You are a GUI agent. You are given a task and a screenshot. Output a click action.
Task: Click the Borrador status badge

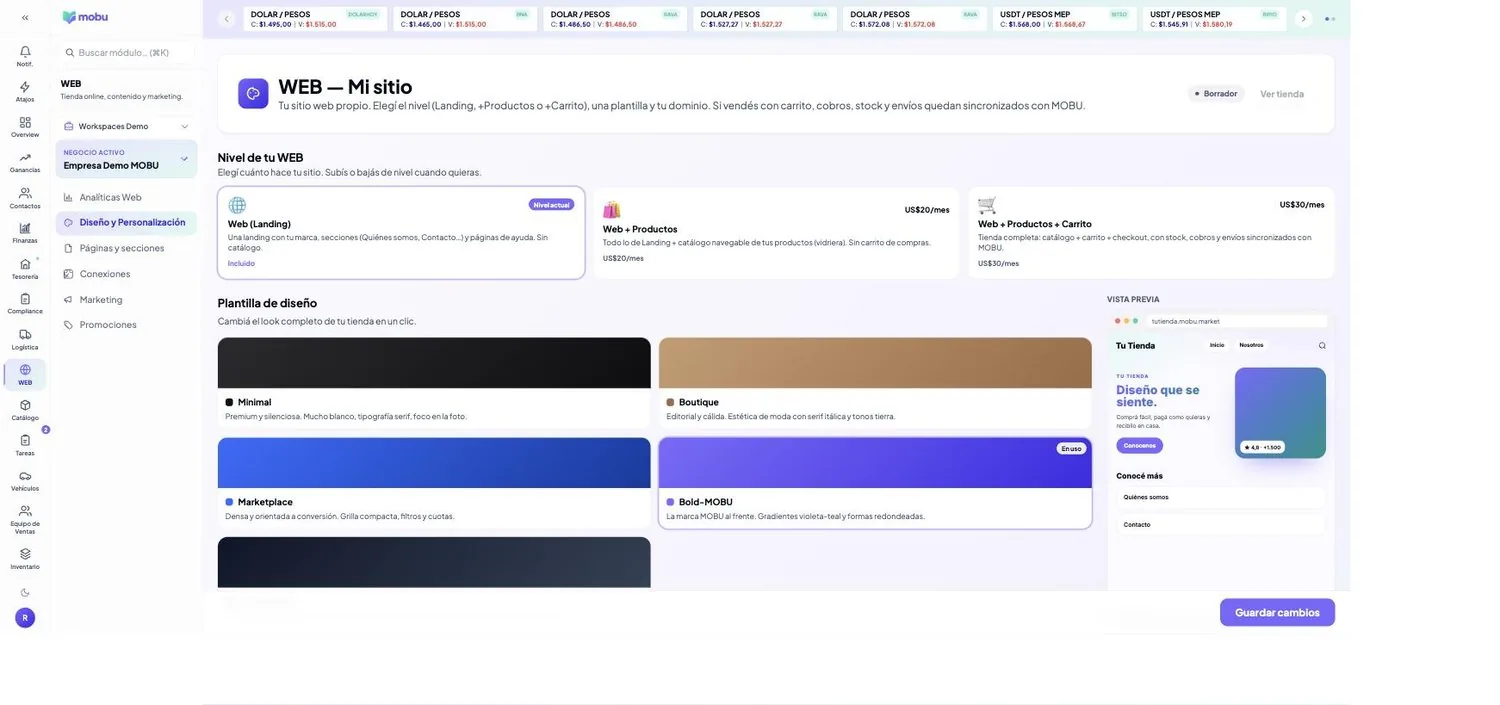1216,94
